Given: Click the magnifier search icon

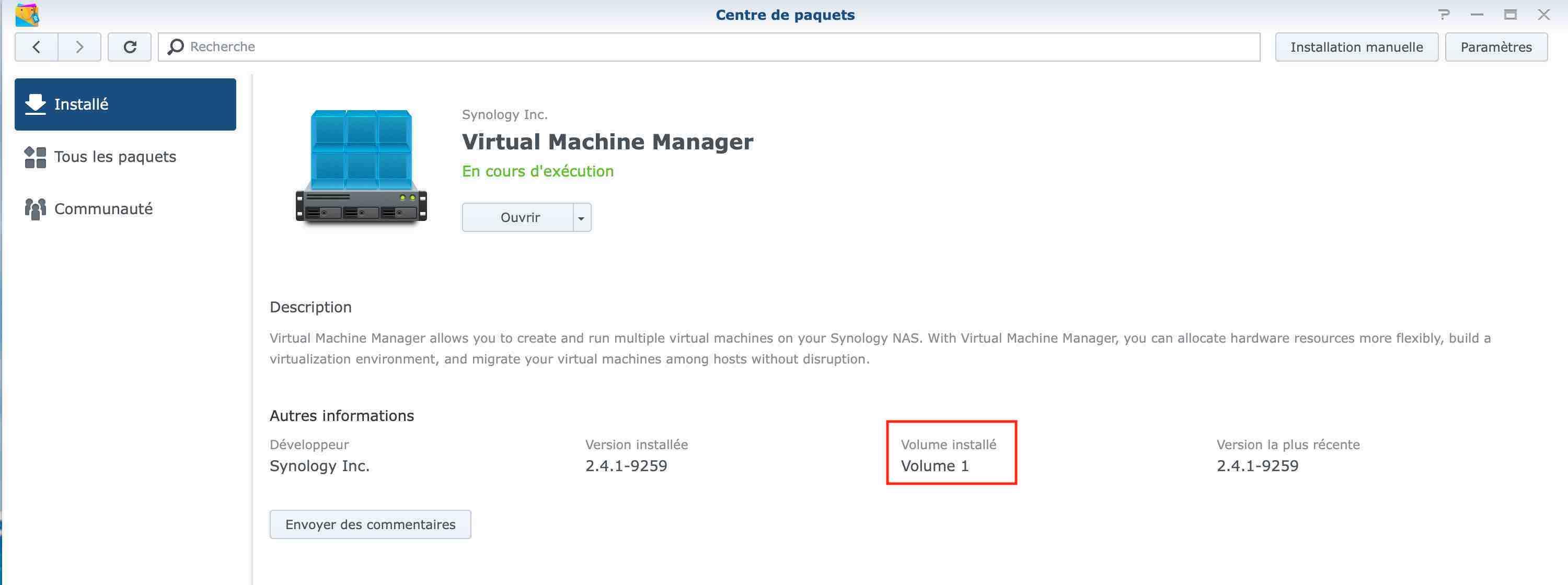Looking at the screenshot, I should point(175,47).
